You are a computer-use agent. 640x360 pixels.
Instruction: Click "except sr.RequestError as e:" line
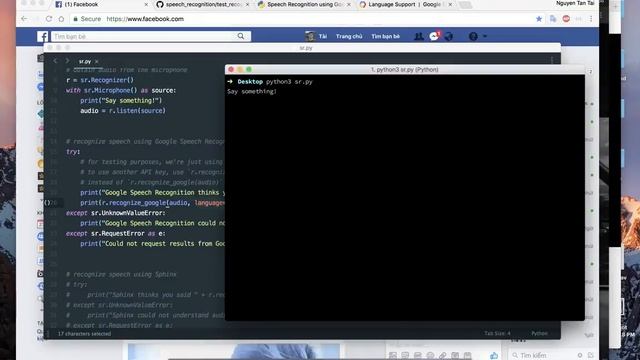[116, 233]
